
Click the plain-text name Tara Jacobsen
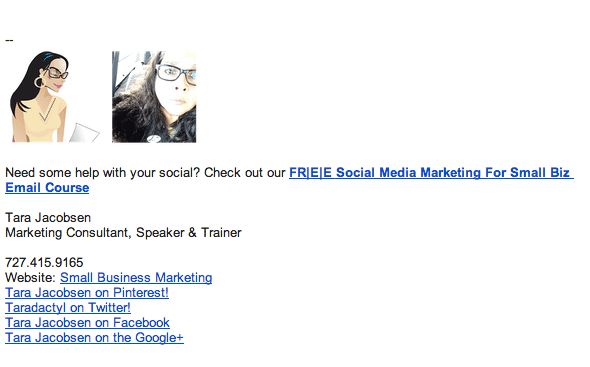(48, 218)
